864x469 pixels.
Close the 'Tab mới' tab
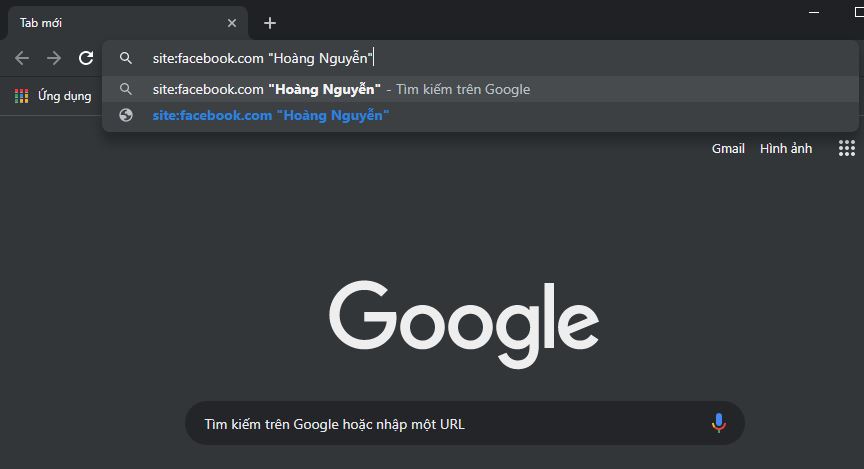pos(232,23)
